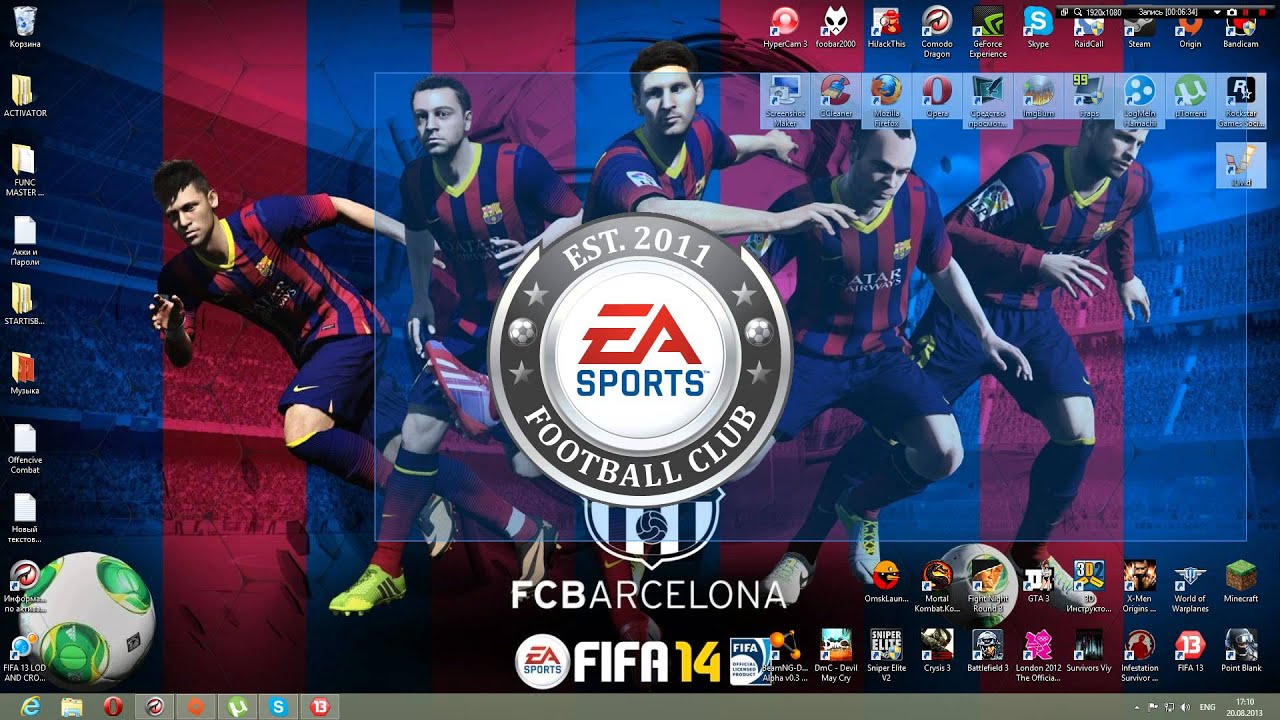Open the Bandicam desktop shortcut

coord(1241,29)
